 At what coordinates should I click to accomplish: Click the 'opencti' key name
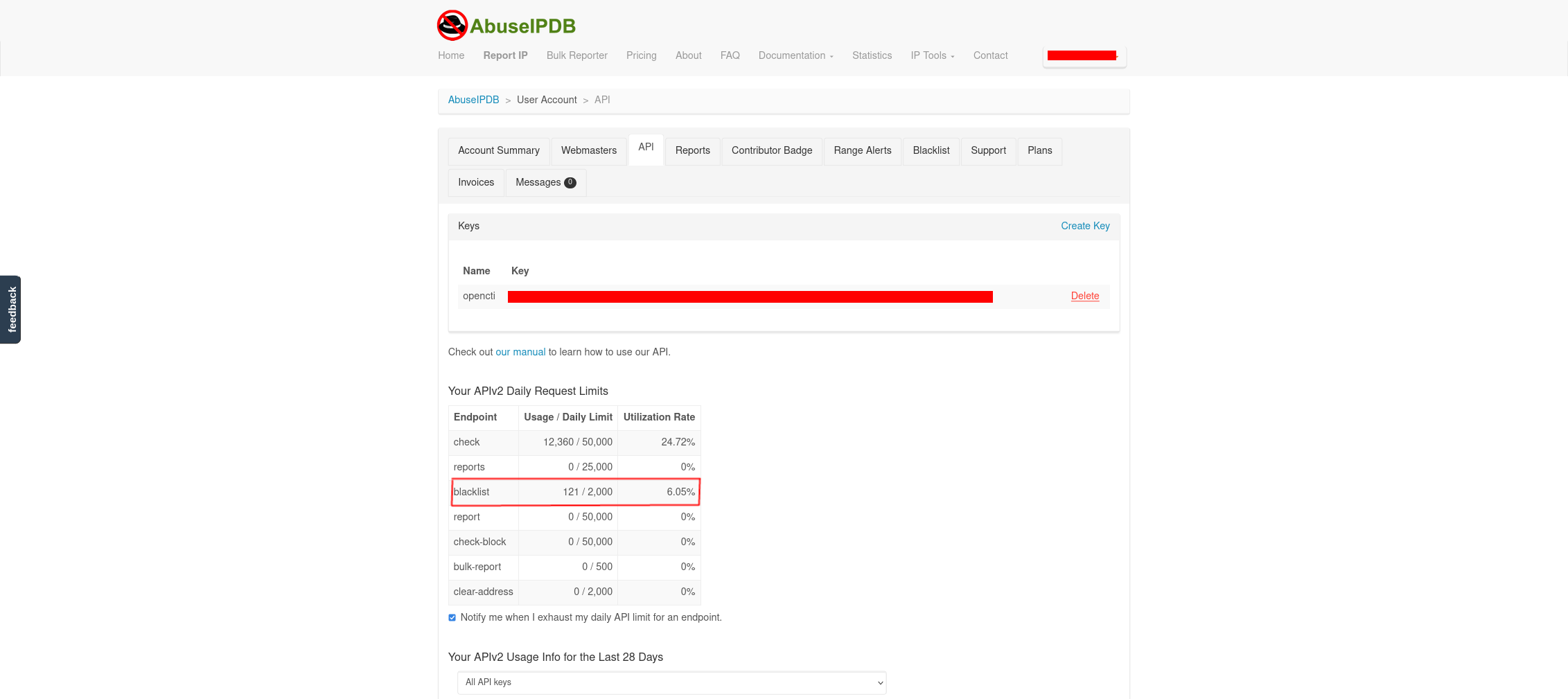(x=479, y=296)
